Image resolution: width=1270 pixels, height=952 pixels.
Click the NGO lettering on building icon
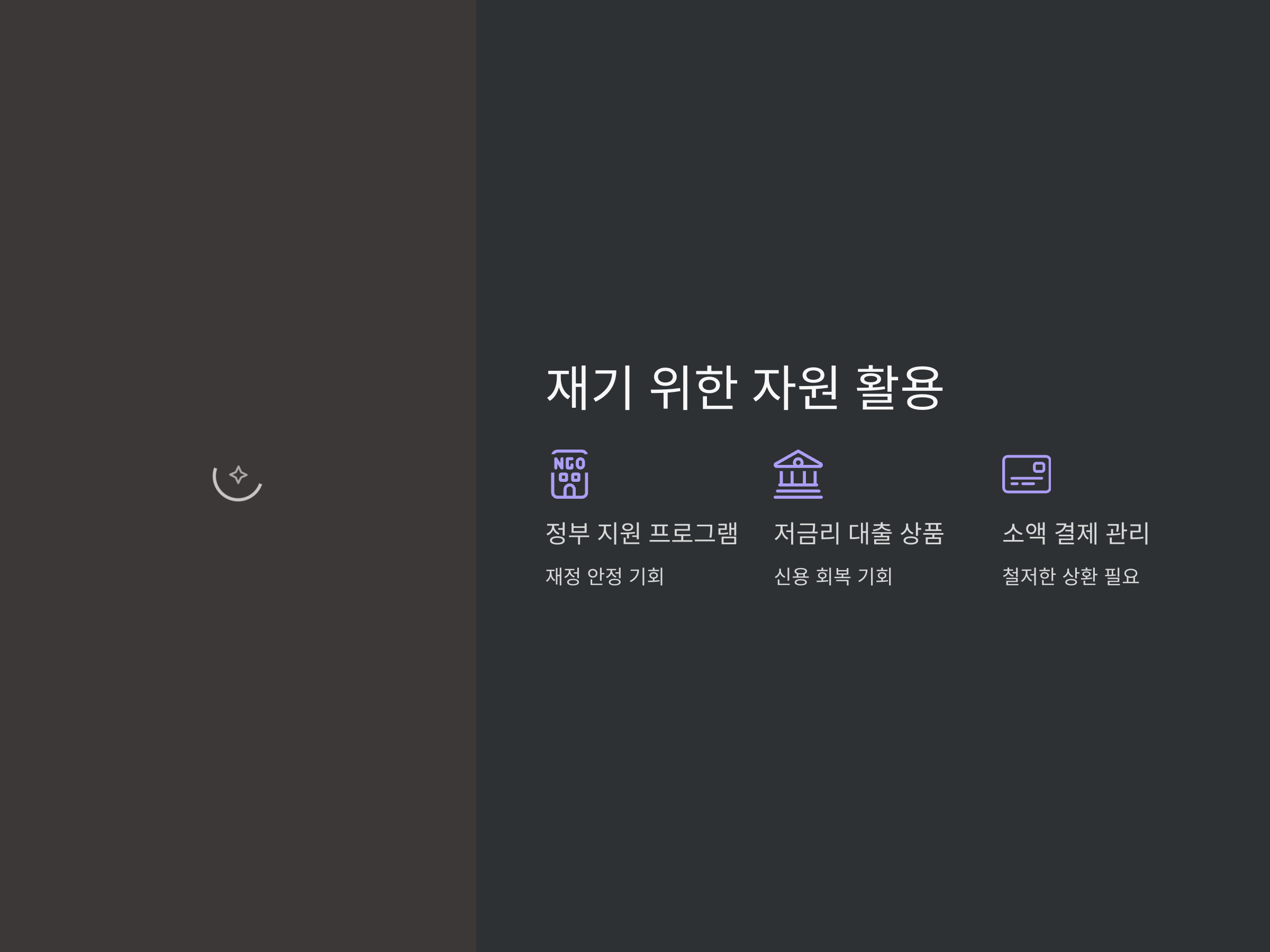(x=569, y=463)
